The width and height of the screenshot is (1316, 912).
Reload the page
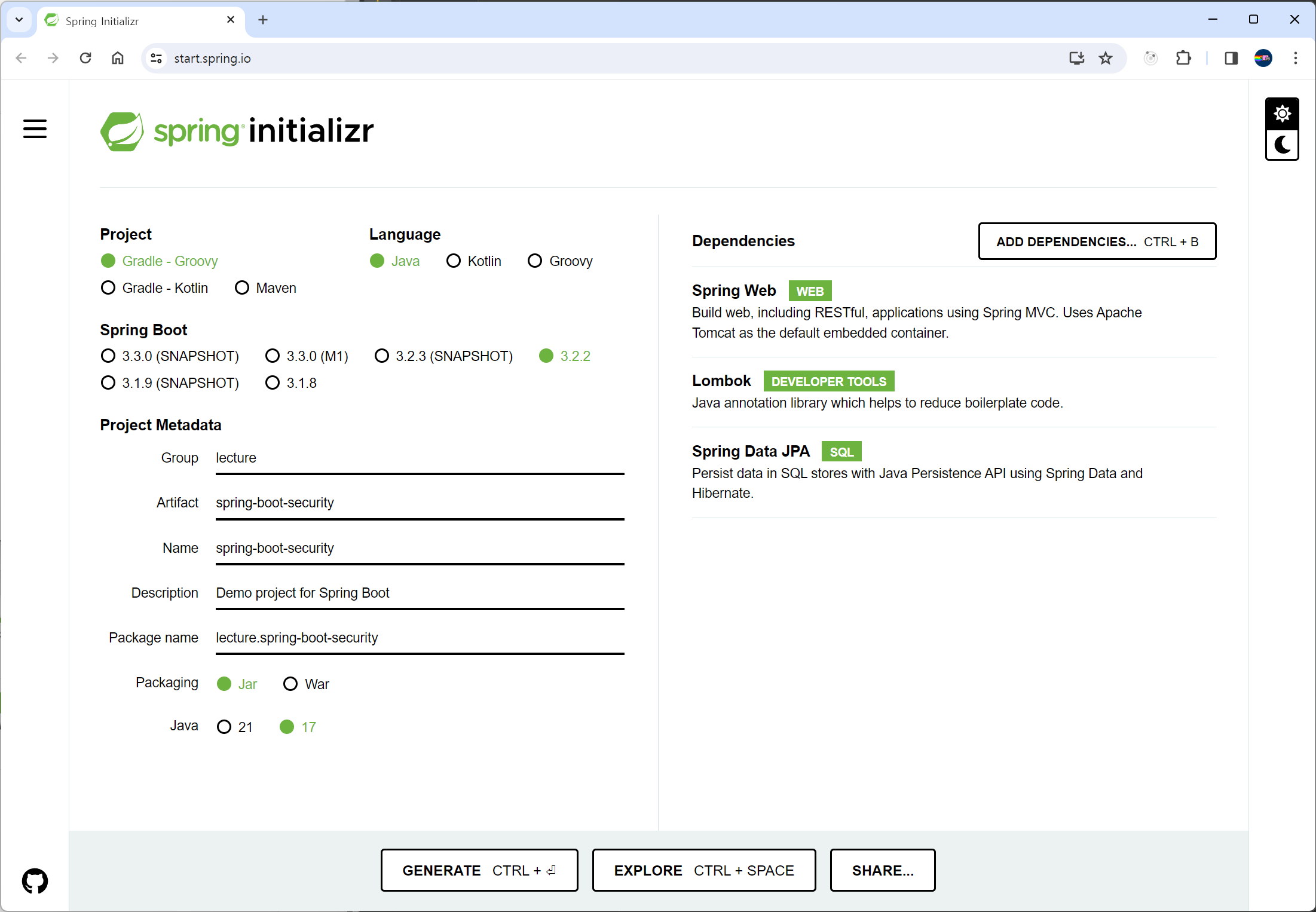85,58
